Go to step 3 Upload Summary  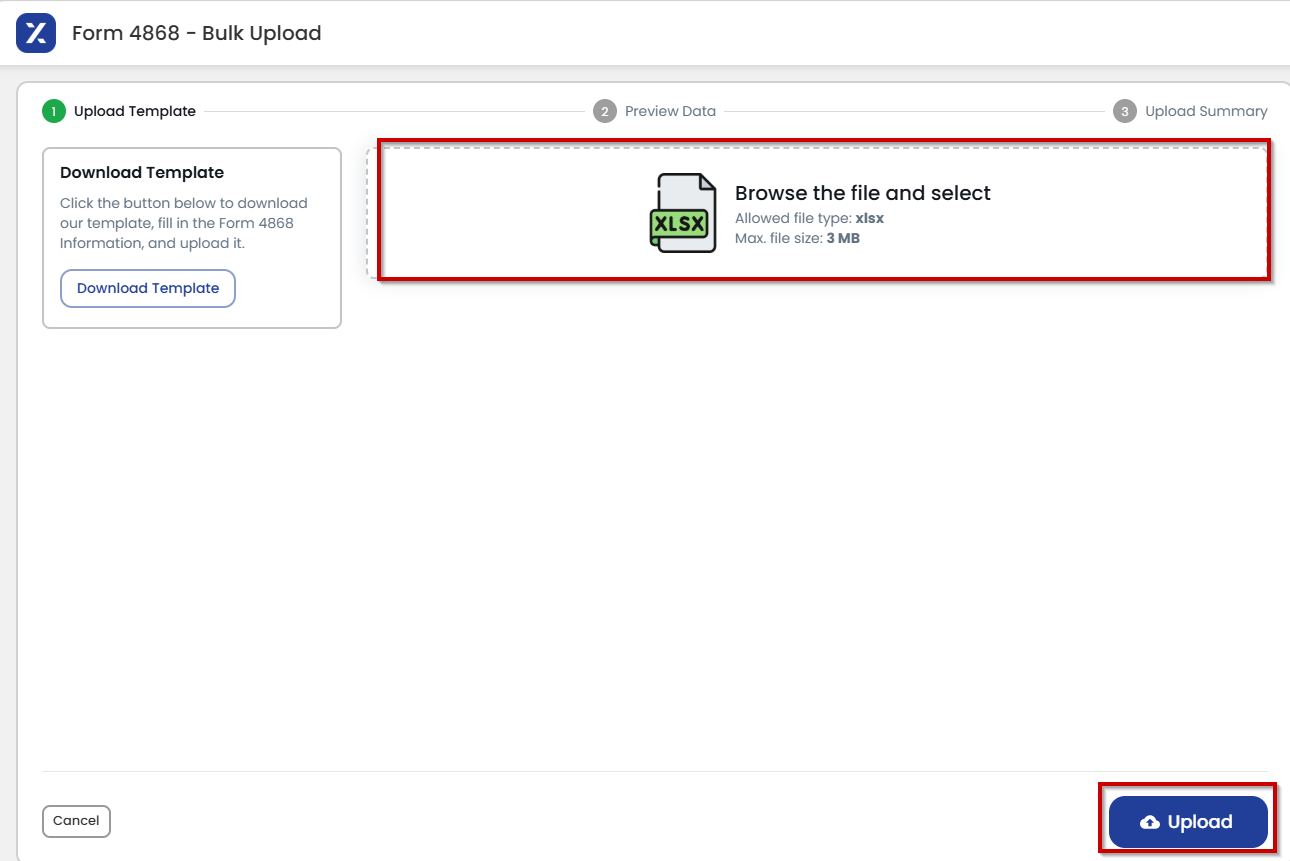(x=1190, y=111)
